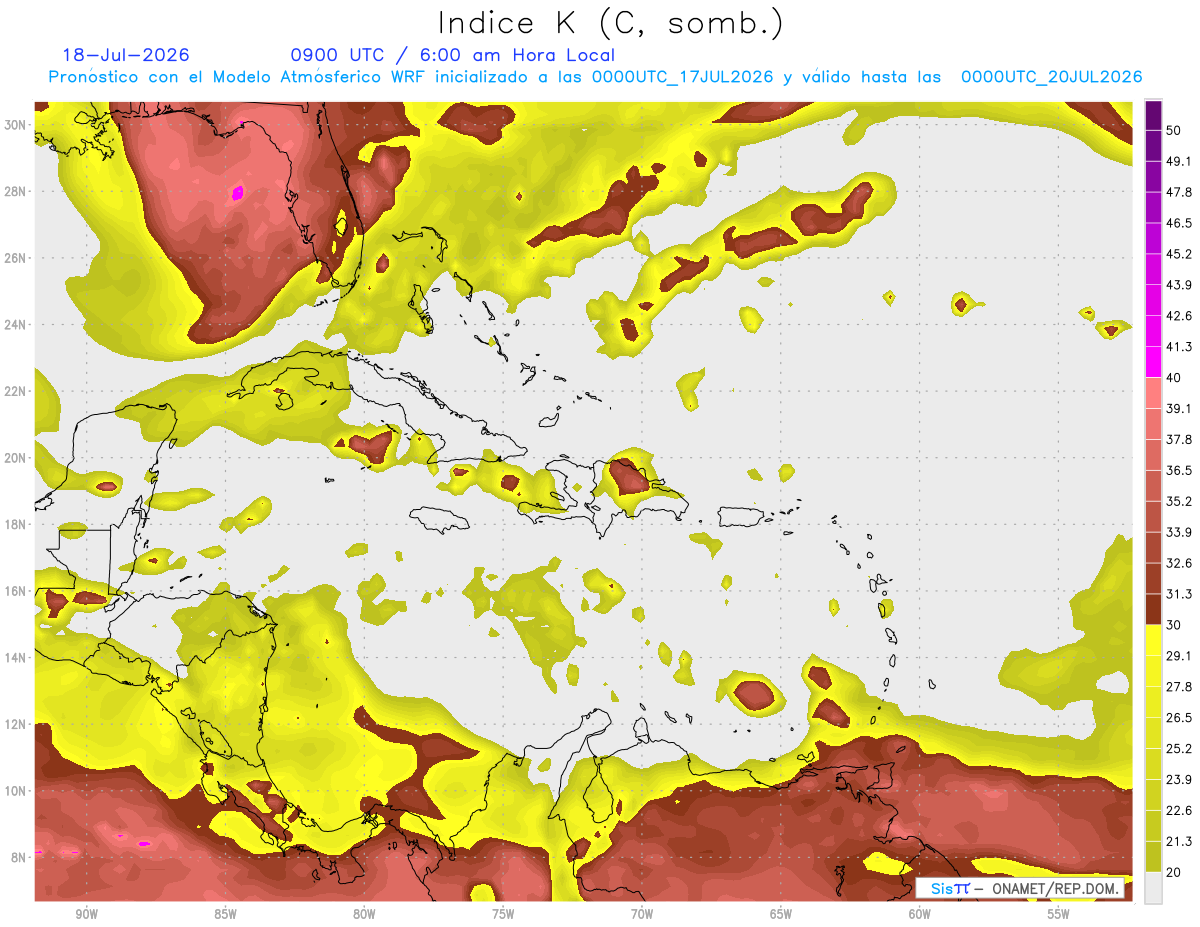Screen dimensions: 1200x927
Task: Pick the dark brown swatch just above 30
Action: click(x=1153, y=609)
